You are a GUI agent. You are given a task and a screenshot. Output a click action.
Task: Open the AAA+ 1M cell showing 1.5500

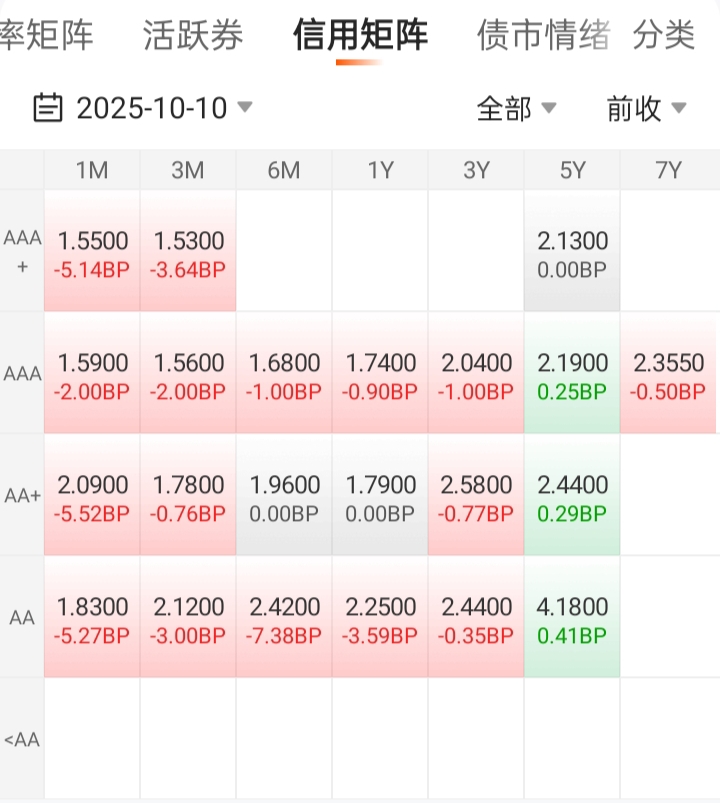click(92, 252)
